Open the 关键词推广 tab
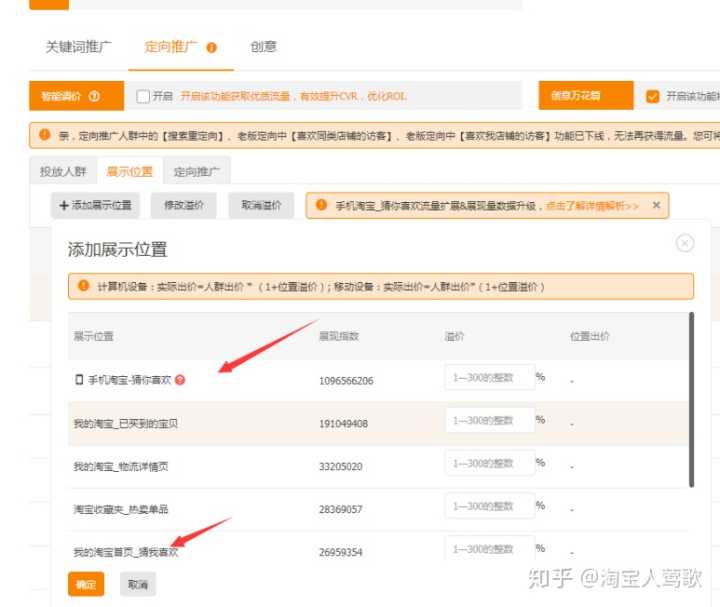720x607 pixels. [79, 47]
